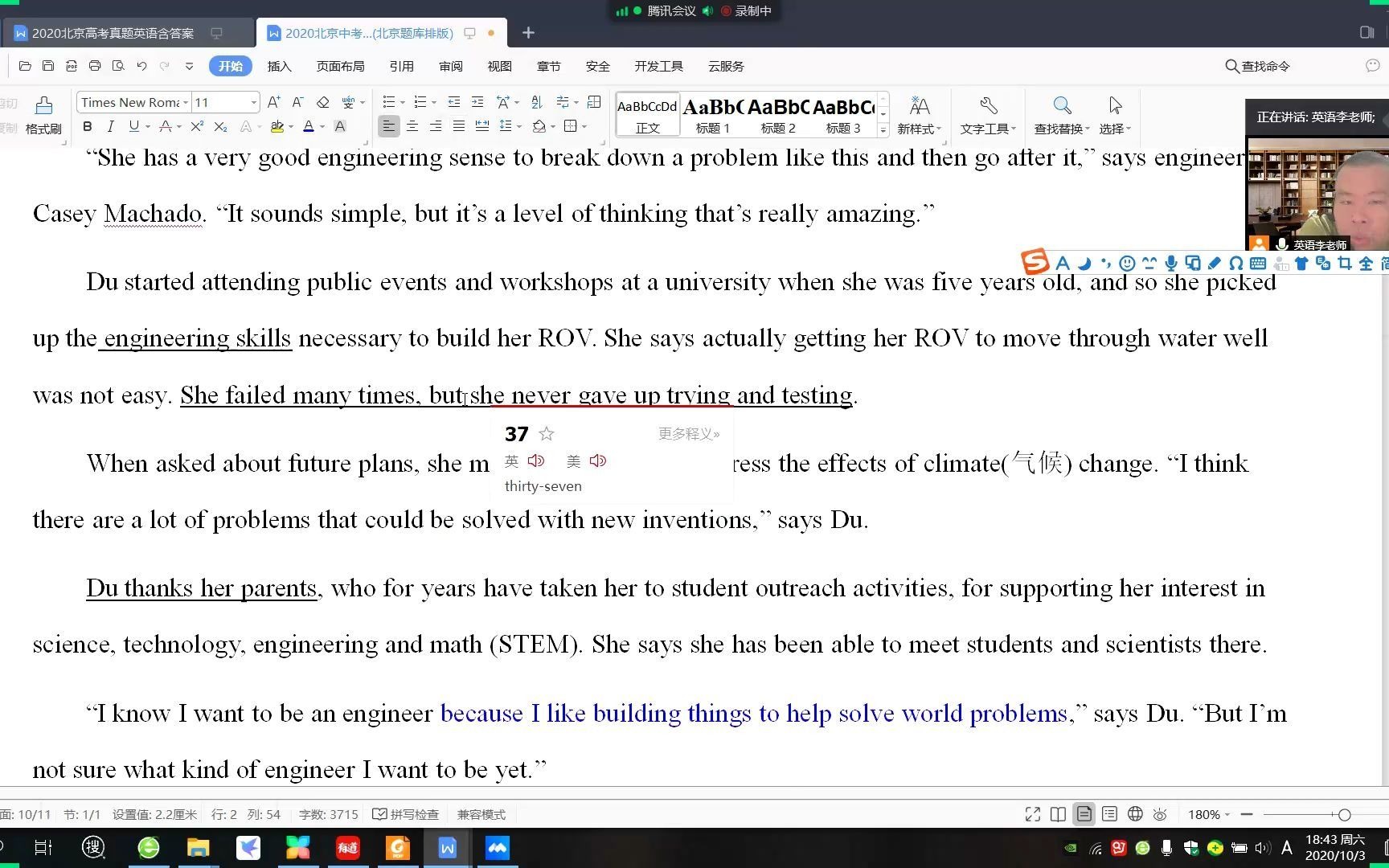The image size is (1389, 868).
Task: Expand the bullet list options arrow
Action: 403,103
